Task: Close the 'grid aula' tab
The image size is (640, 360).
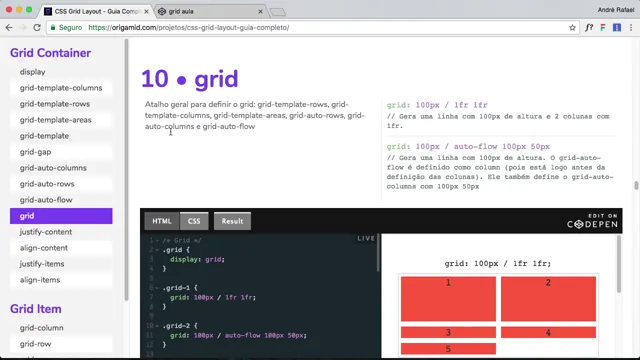Action: pos(260,11)
